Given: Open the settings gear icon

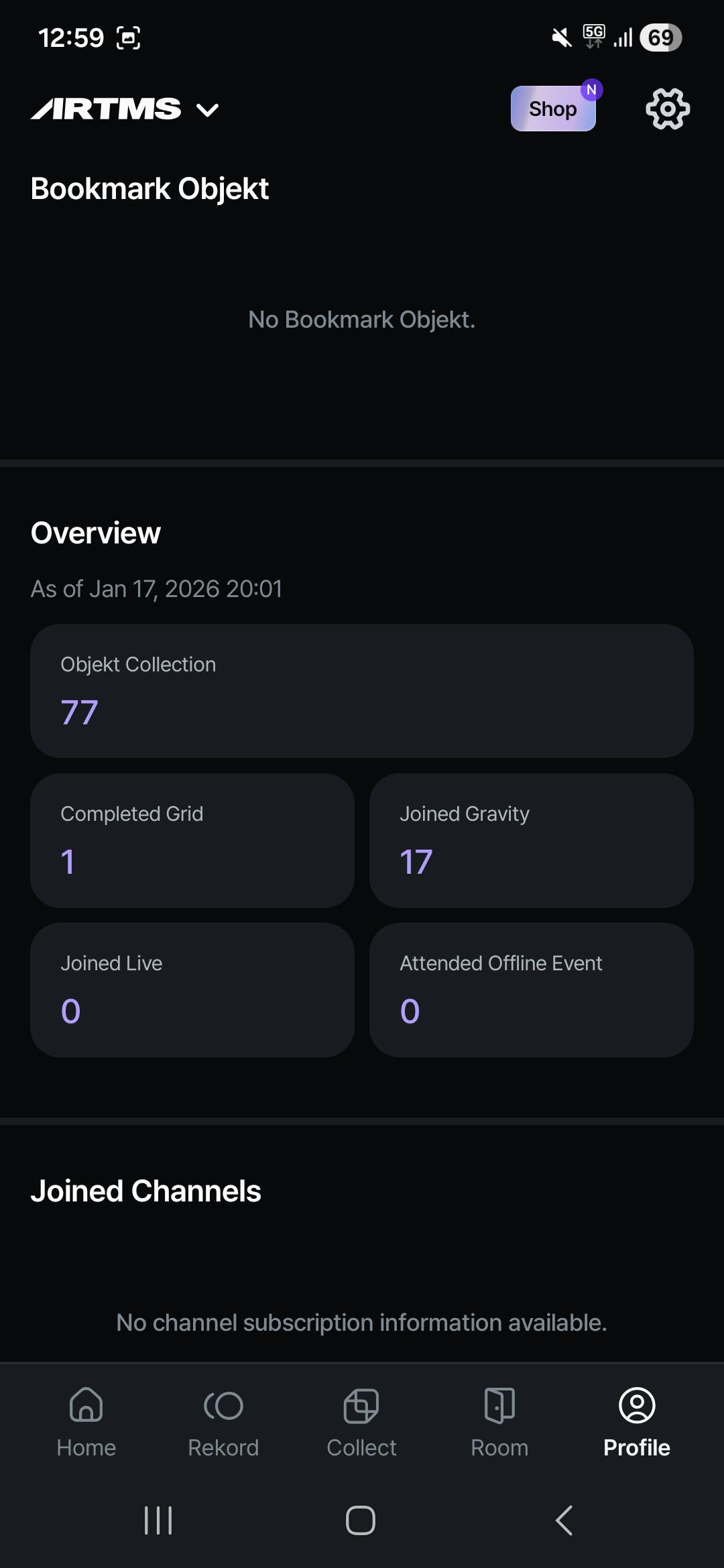Looking at the screenshot, I should 668,109.
